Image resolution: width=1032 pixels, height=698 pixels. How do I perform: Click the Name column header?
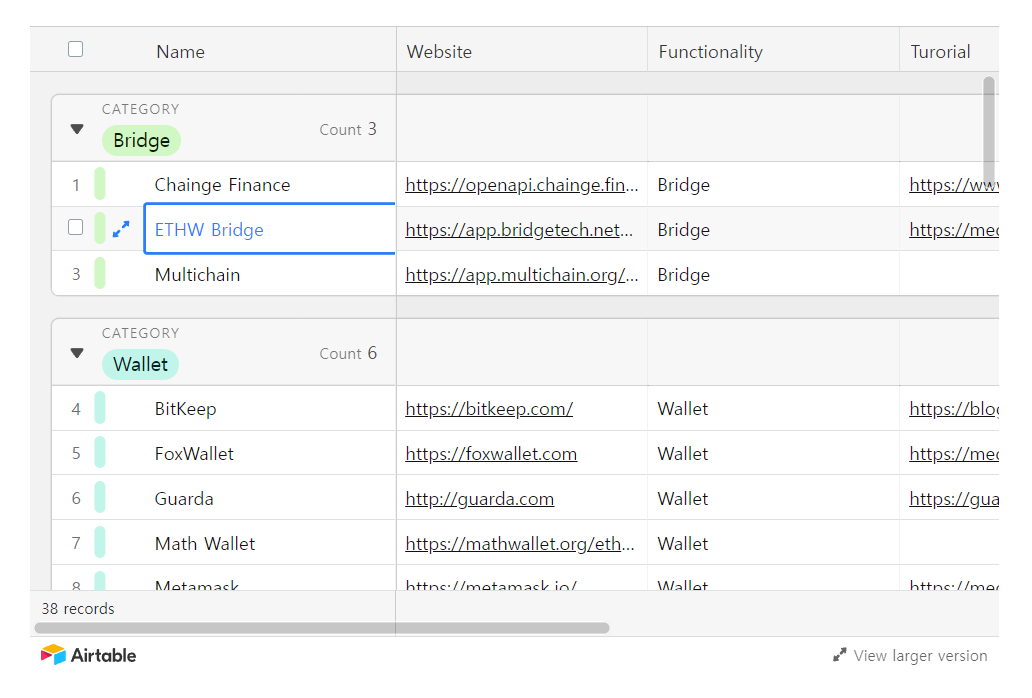(x=180, y=52)
